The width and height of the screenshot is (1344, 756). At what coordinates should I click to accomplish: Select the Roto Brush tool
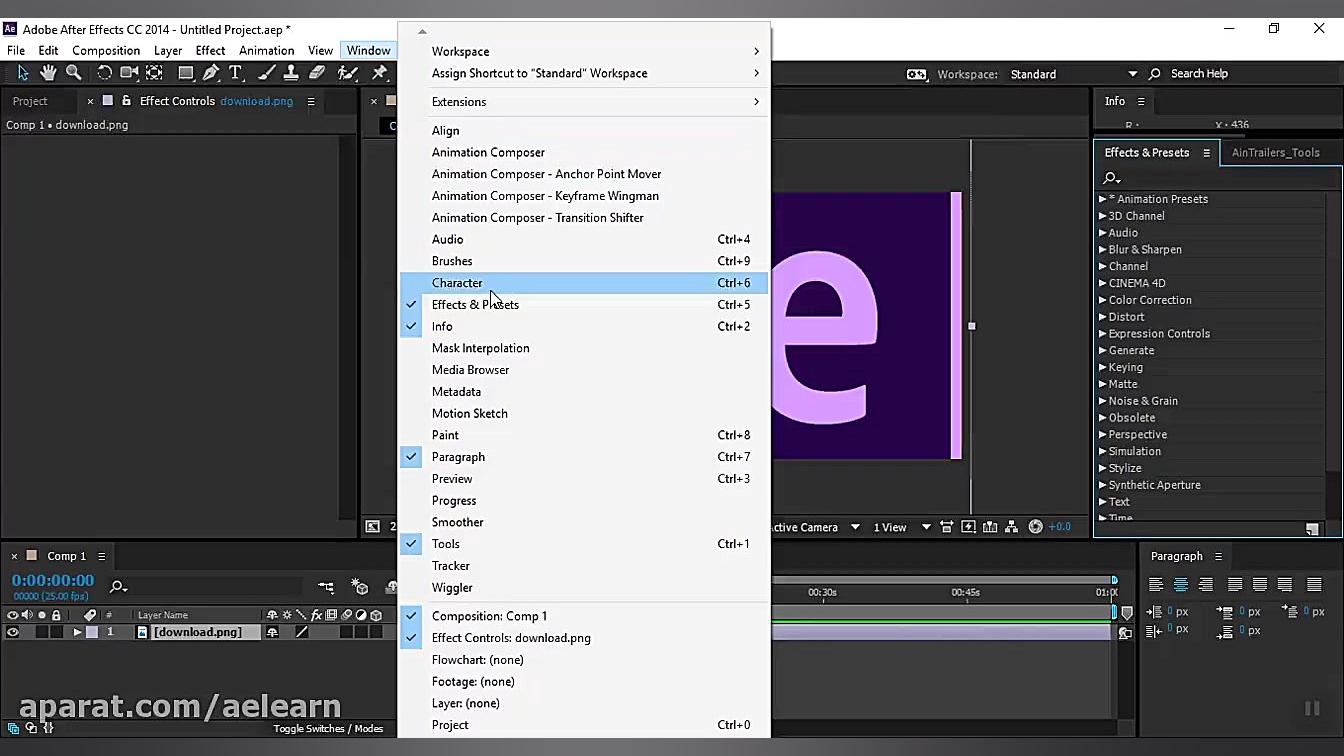click(347, 73)
